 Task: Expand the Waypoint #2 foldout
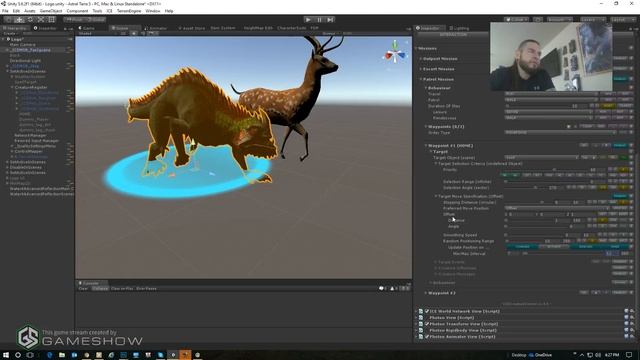(x=426, y=293)
